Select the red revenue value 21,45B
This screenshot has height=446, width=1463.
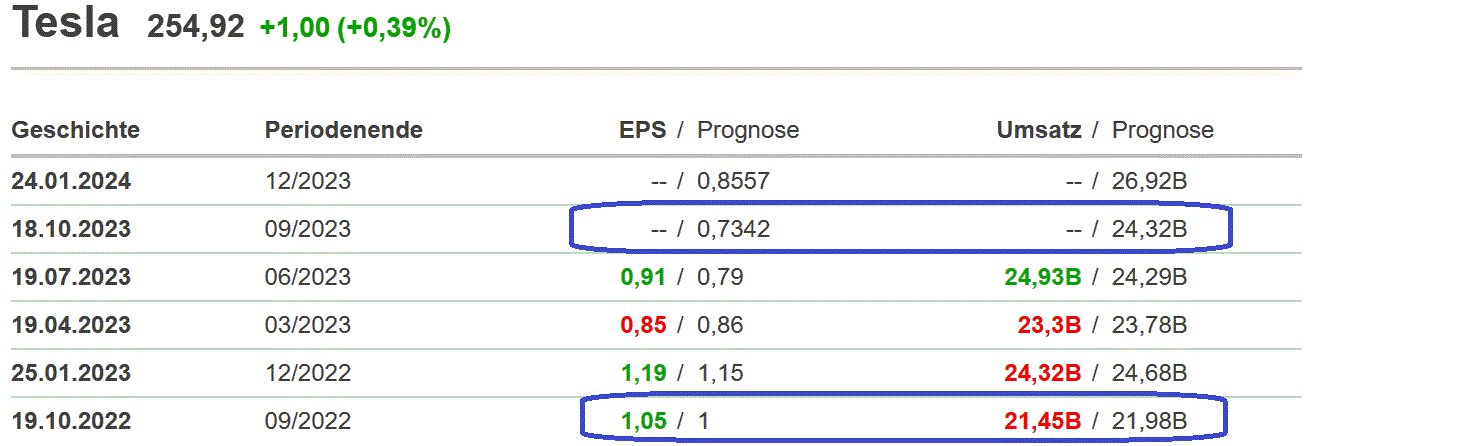coord(1043,421)
